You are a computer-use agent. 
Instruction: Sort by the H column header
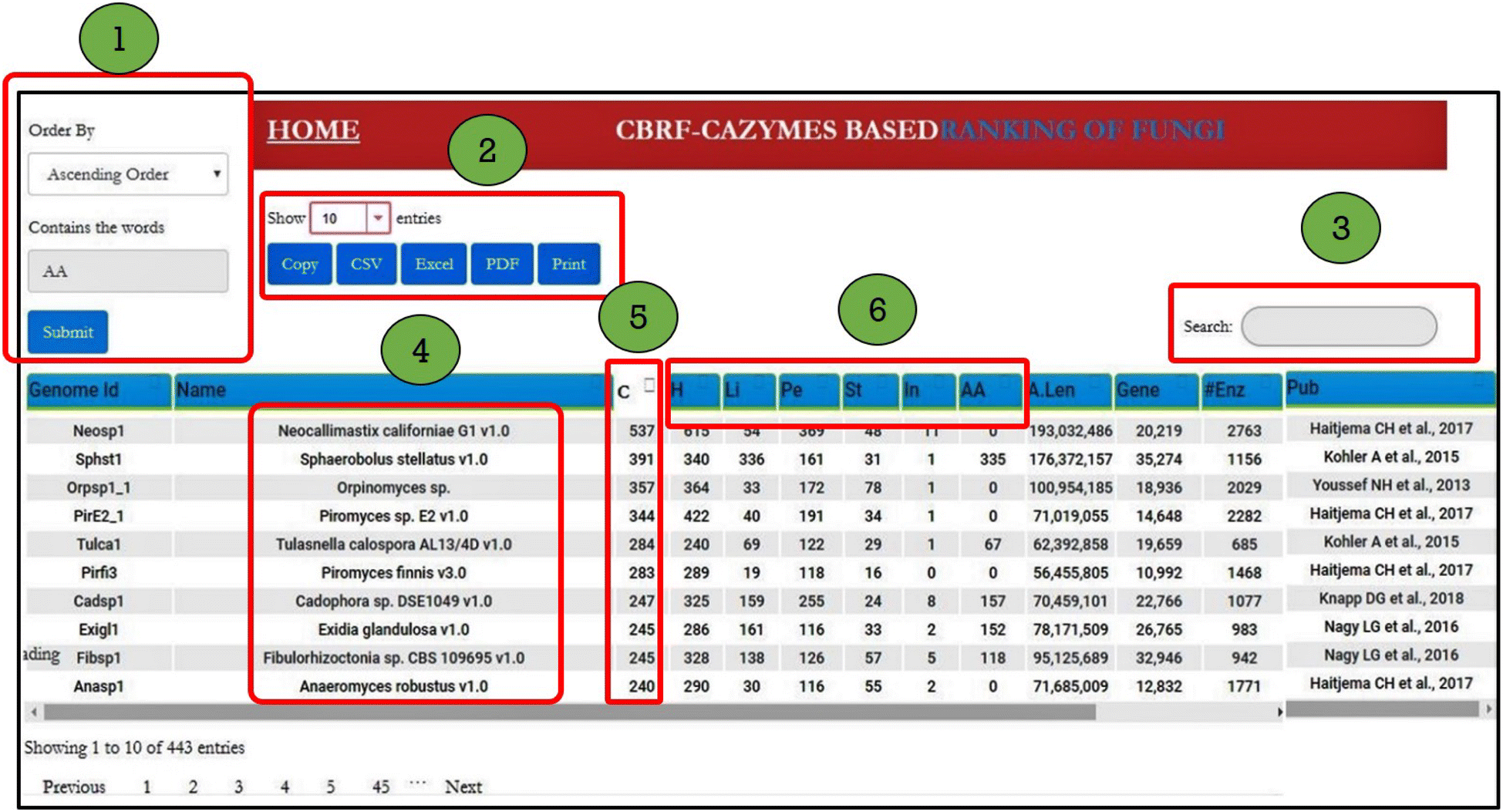(694, 390)
